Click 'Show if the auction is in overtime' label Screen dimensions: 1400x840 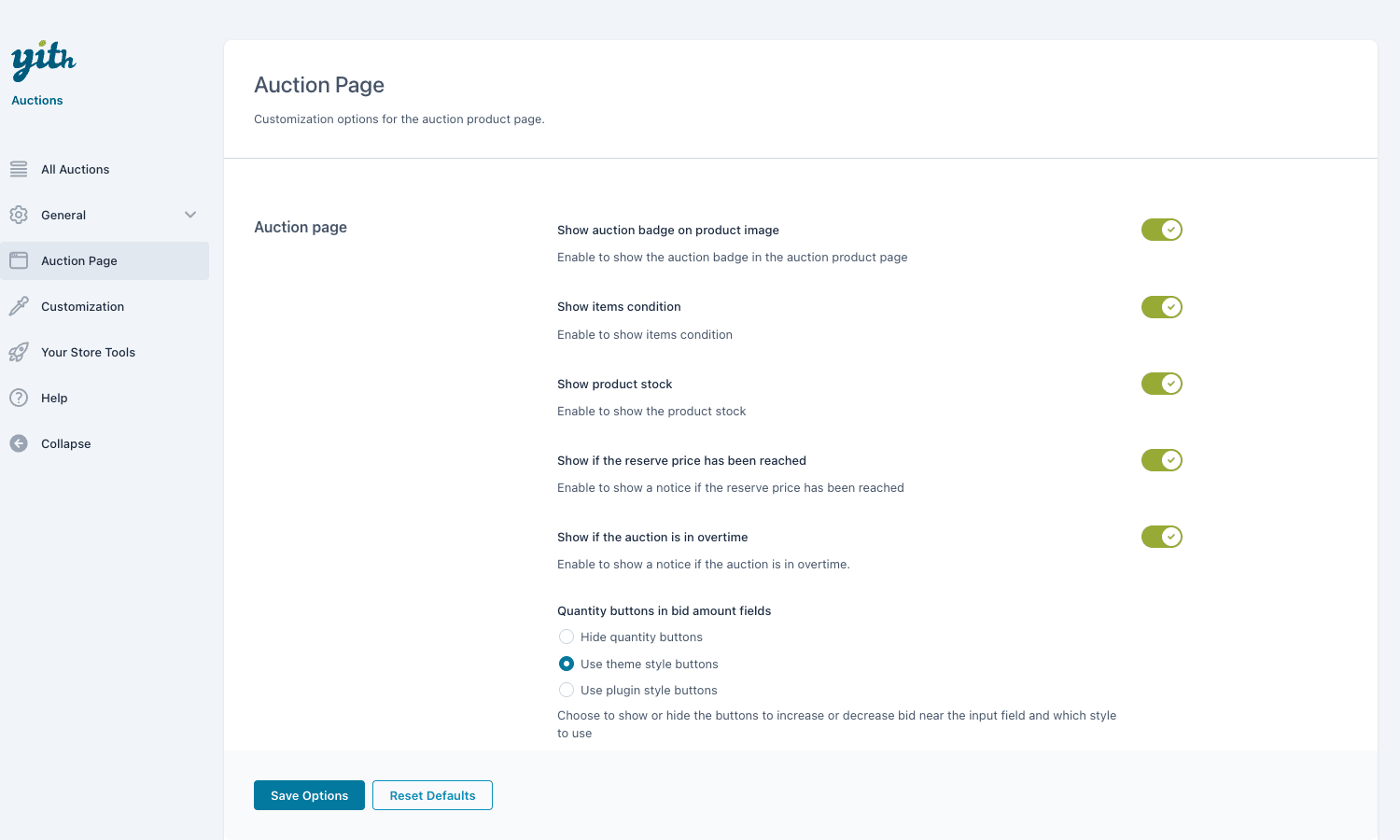click(652, 537)
